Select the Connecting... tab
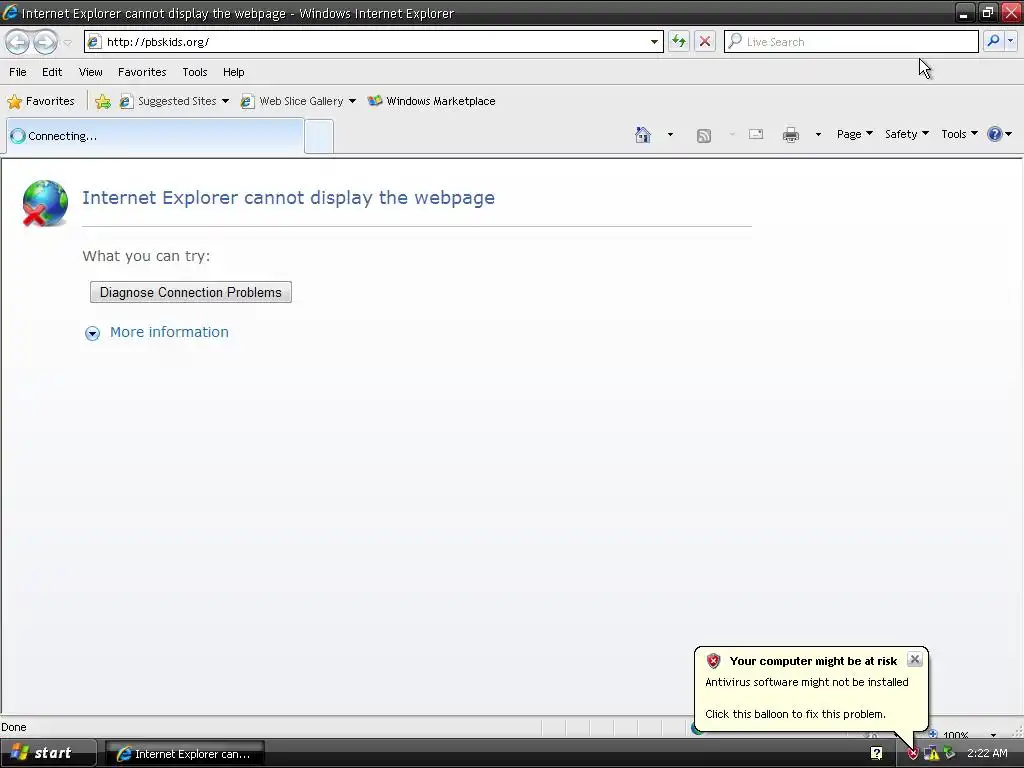The image size is (1024, 768). click(x=155, y=136)
